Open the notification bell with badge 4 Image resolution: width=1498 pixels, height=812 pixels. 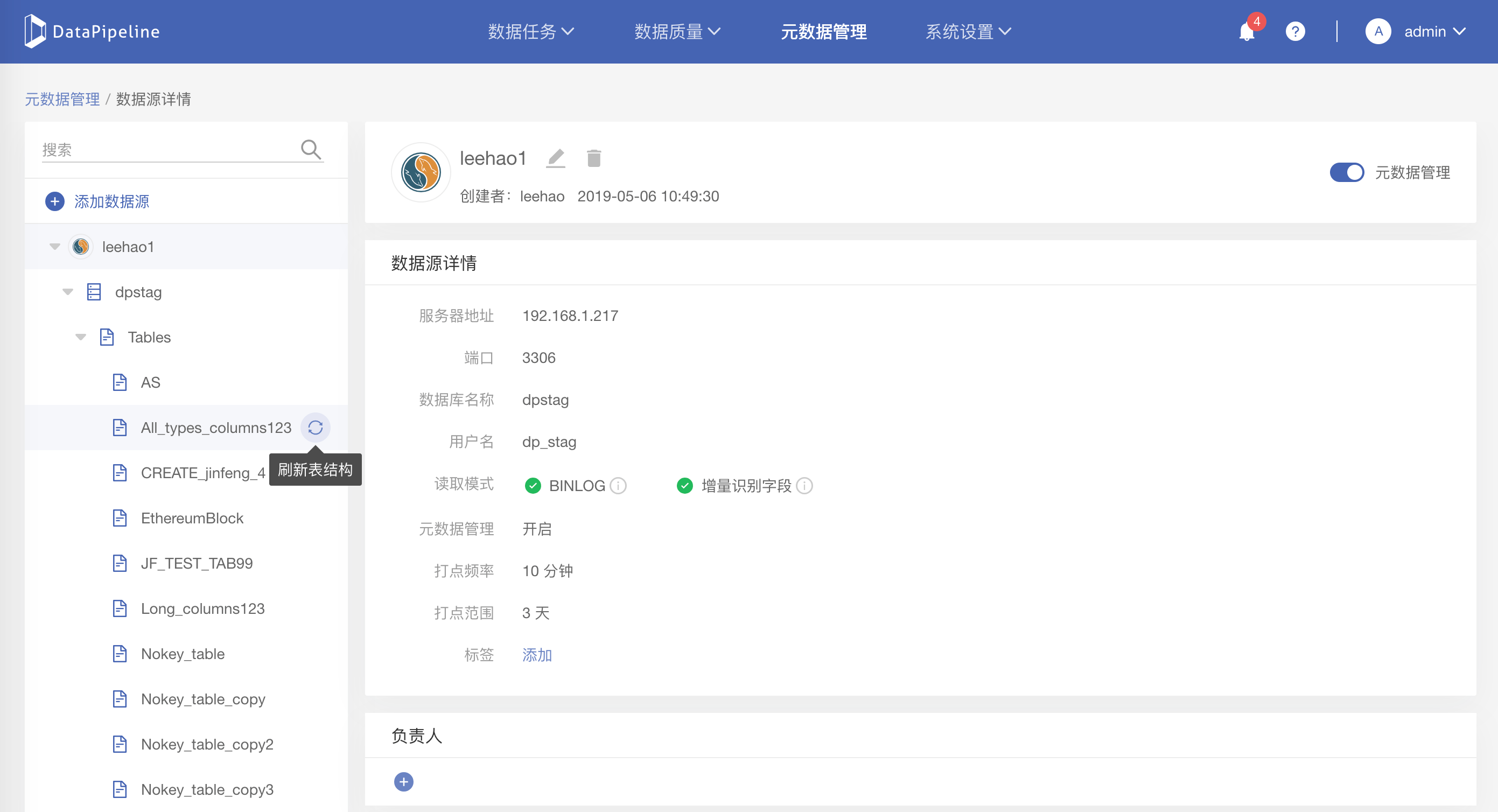click(1247, 31)
